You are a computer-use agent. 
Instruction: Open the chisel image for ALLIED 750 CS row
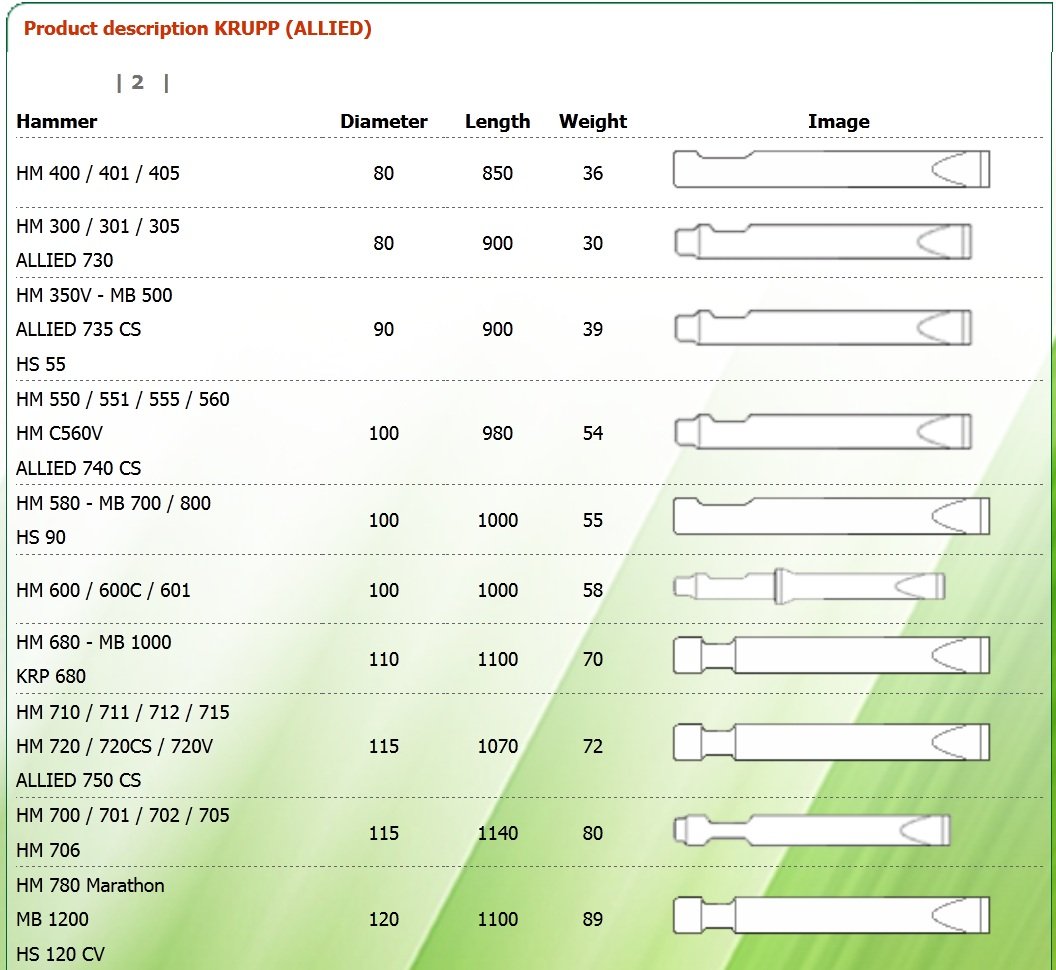coord(831,742)
